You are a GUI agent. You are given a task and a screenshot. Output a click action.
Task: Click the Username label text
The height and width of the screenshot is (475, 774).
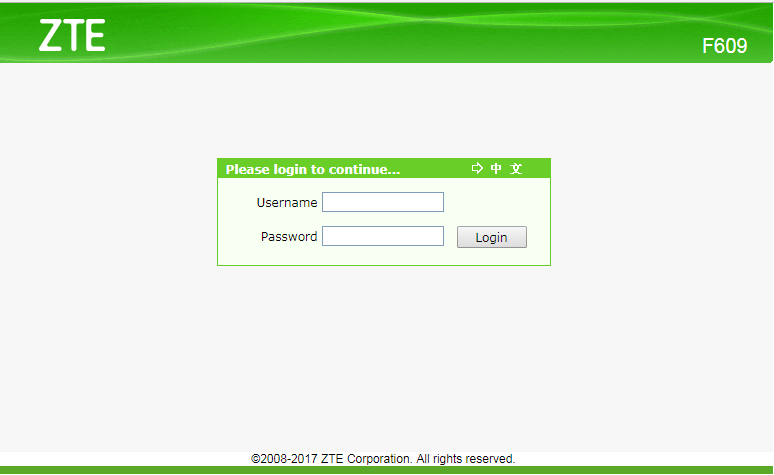[287, 202]
